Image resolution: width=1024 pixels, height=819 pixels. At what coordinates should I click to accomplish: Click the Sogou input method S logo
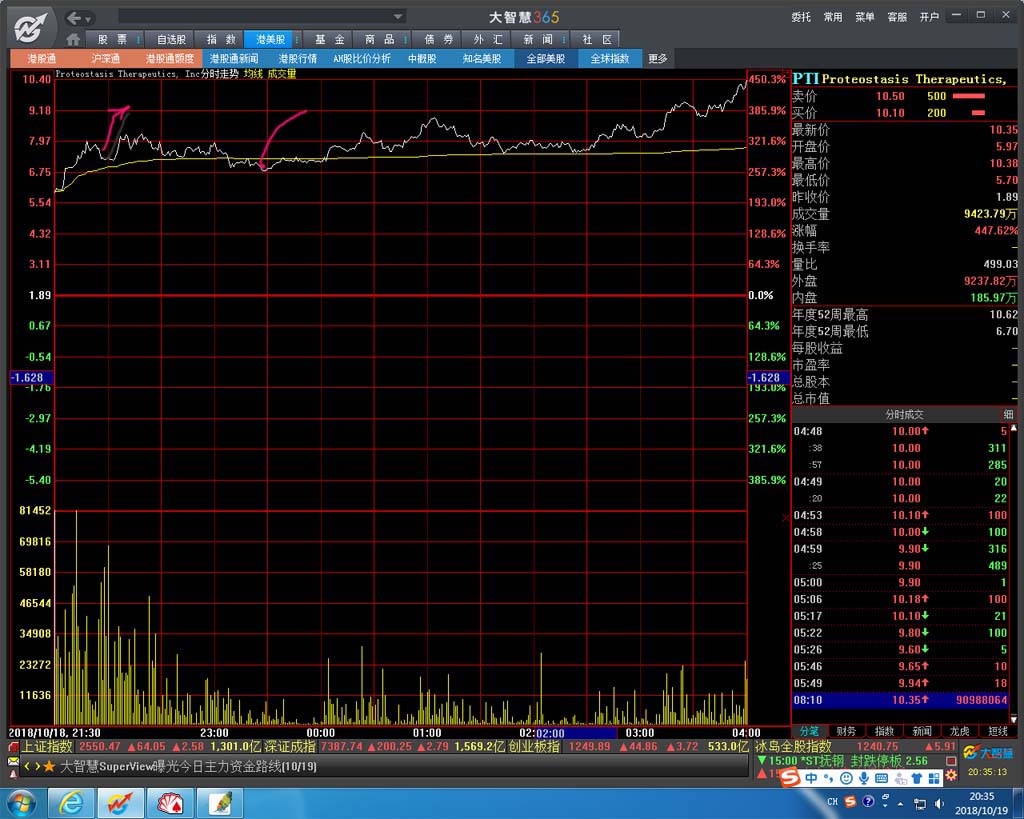pos(791,778)
